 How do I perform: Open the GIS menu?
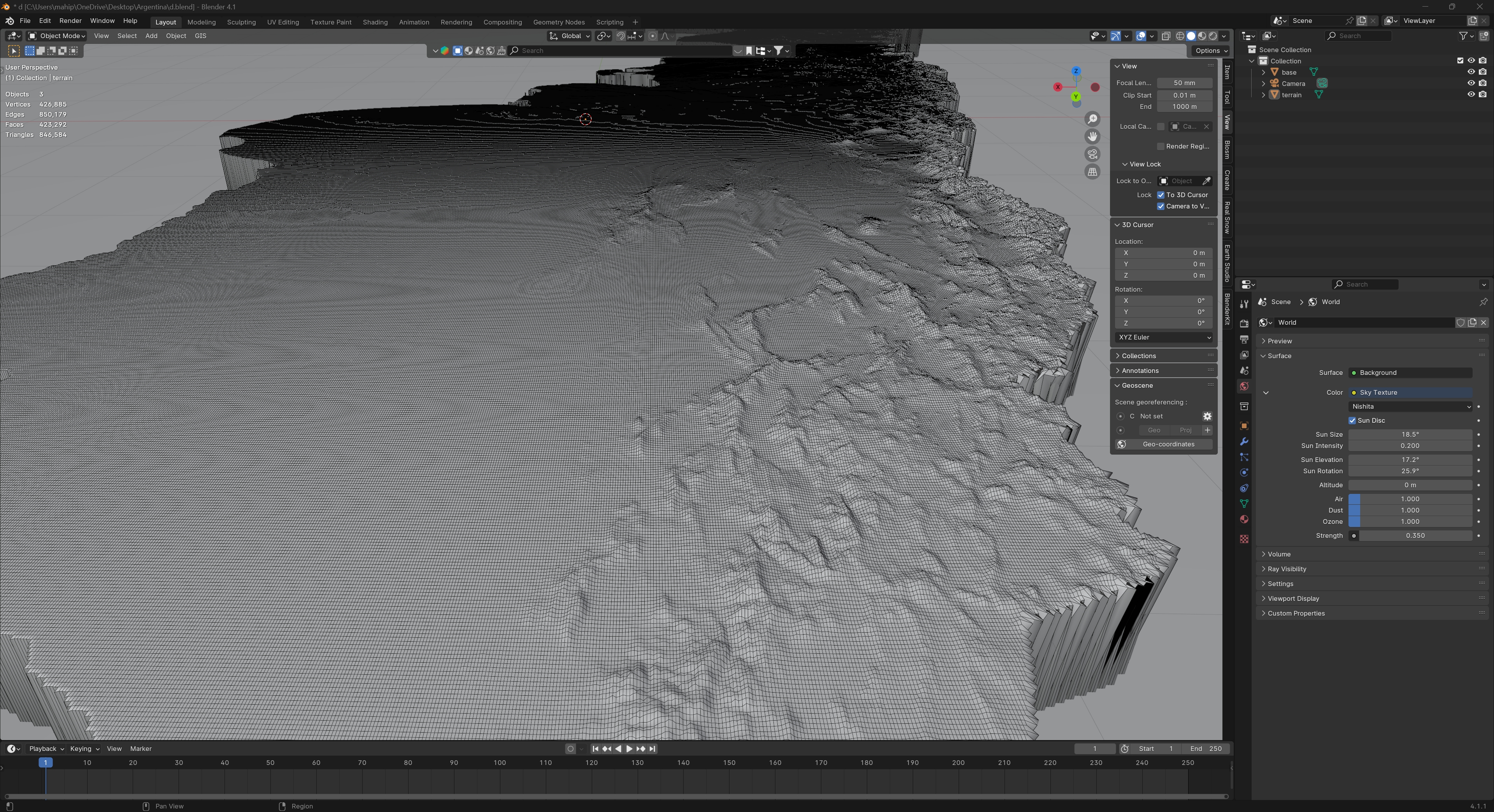[x=200, y=36]
